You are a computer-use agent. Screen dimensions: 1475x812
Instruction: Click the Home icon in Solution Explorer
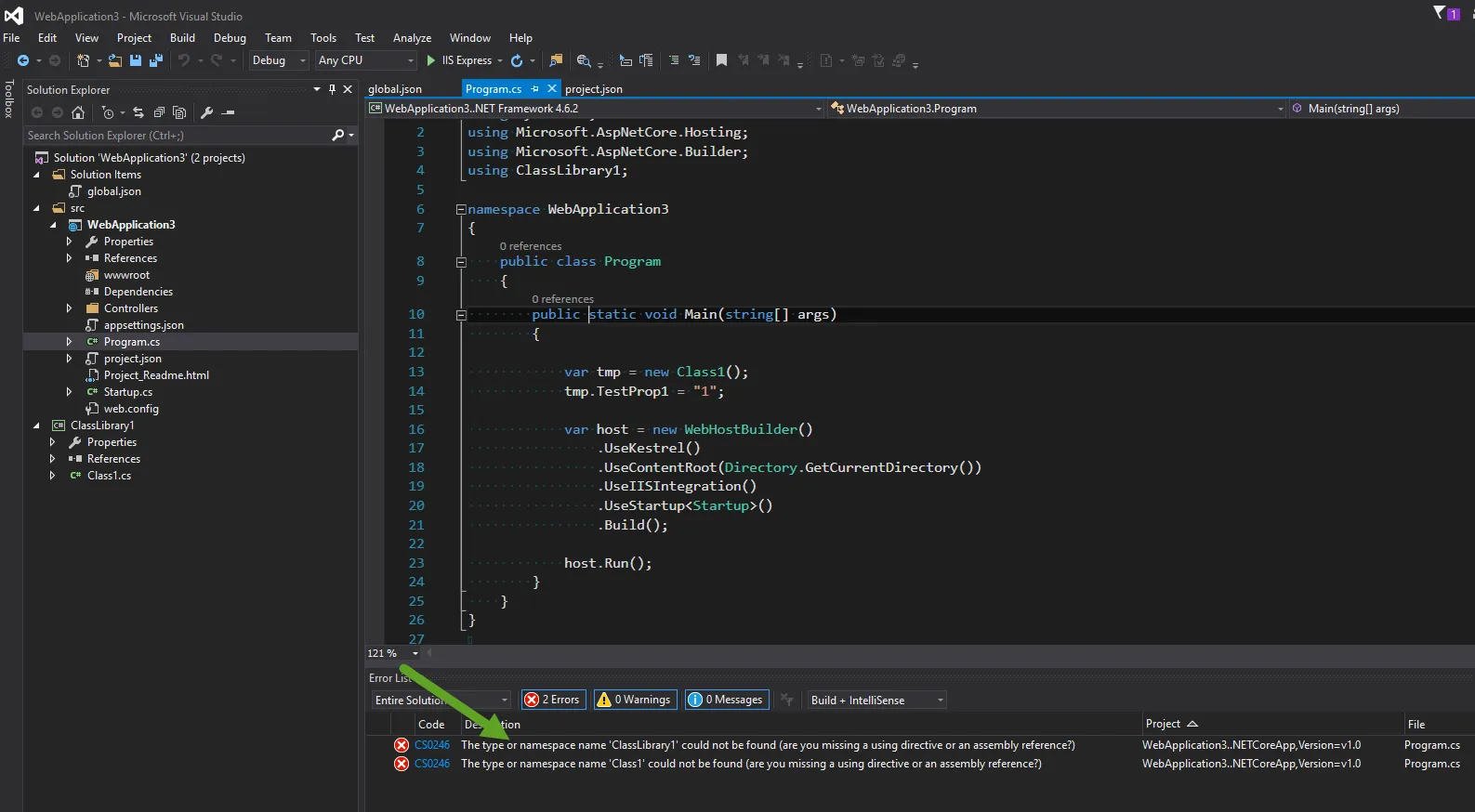tap(78, 112)
